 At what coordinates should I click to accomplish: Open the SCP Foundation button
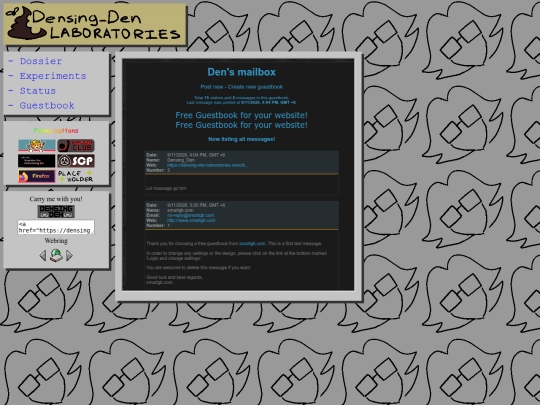[75, 161]
